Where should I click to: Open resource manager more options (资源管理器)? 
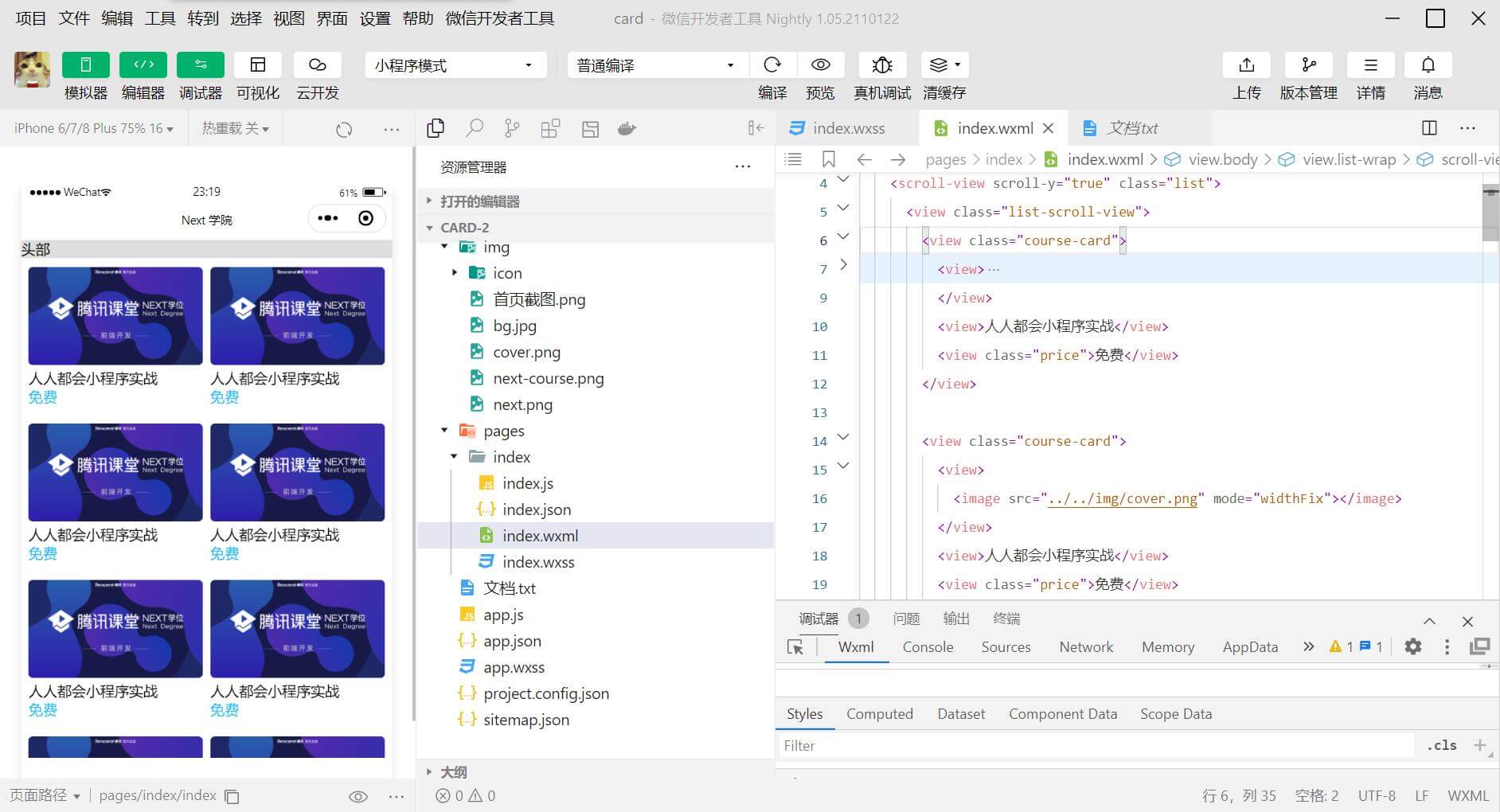click(x=743, y=166)
